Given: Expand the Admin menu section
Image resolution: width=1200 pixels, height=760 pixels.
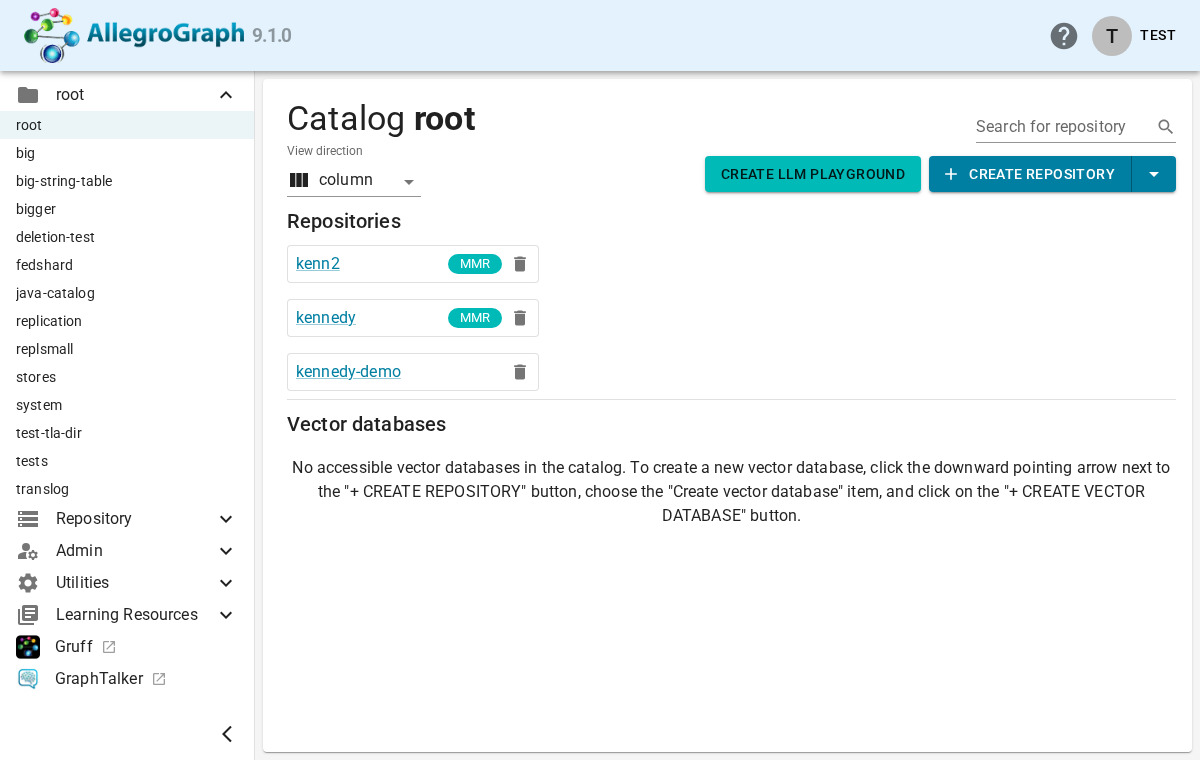Looking at the screenshot, I should [x=226, y=551].
